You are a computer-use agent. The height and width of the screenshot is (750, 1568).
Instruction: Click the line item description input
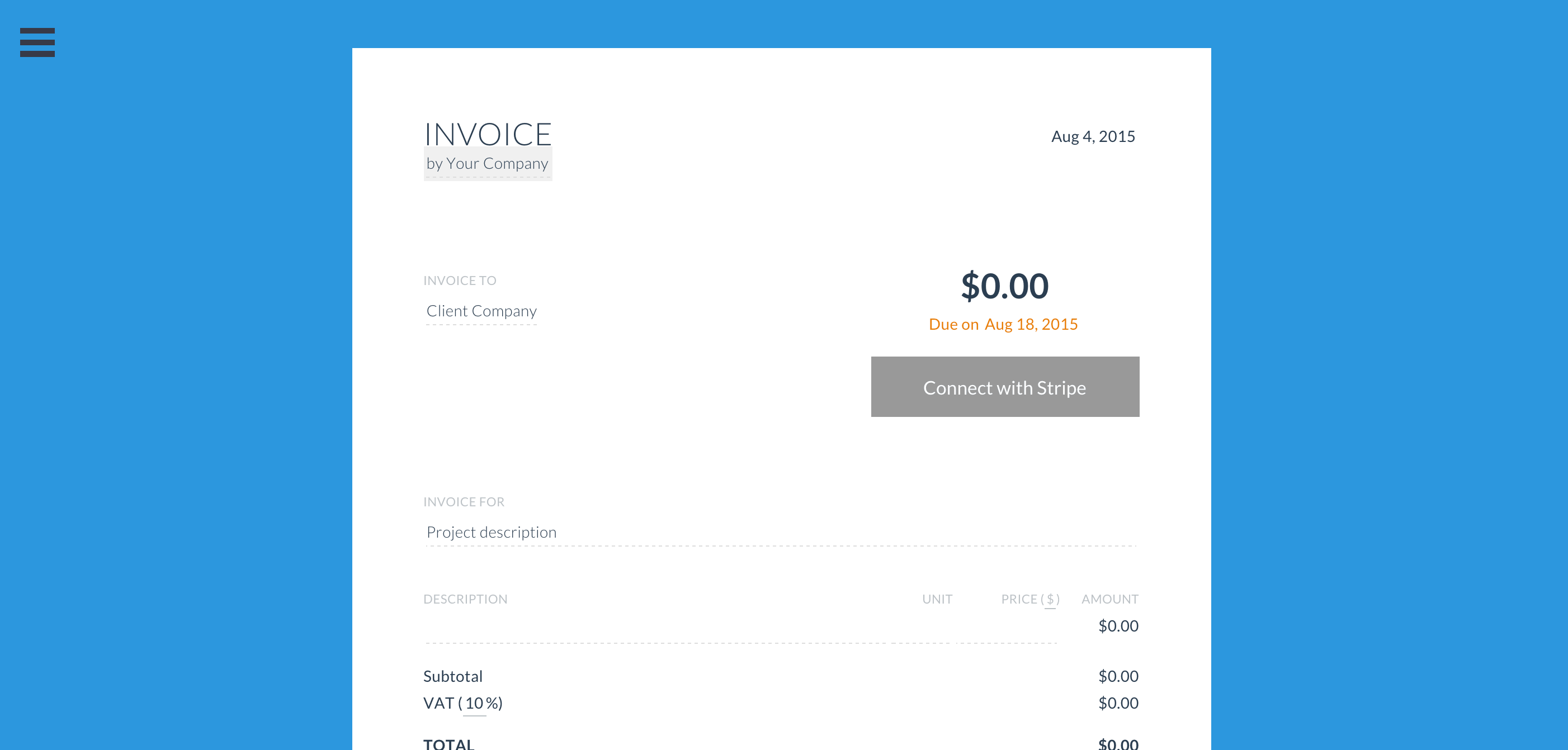[x=658, y=629]
